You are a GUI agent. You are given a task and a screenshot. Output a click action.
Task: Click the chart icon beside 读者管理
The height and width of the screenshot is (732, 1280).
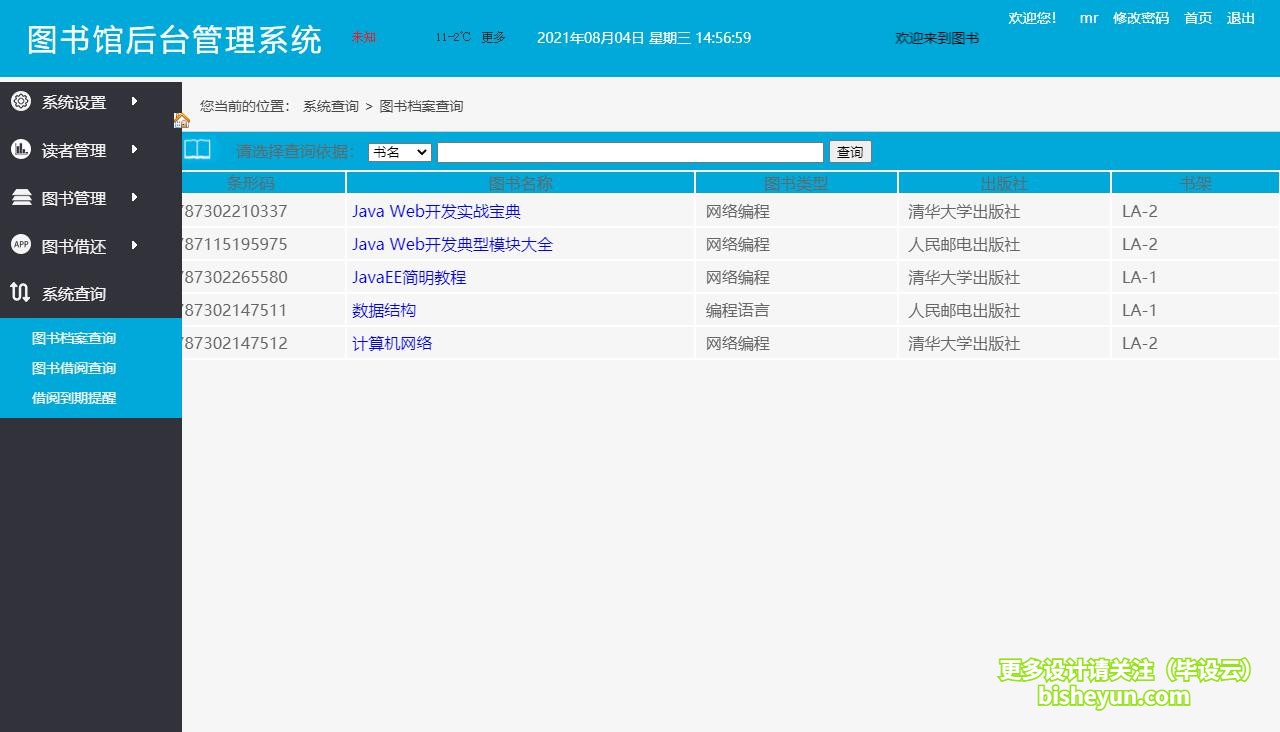20,149
